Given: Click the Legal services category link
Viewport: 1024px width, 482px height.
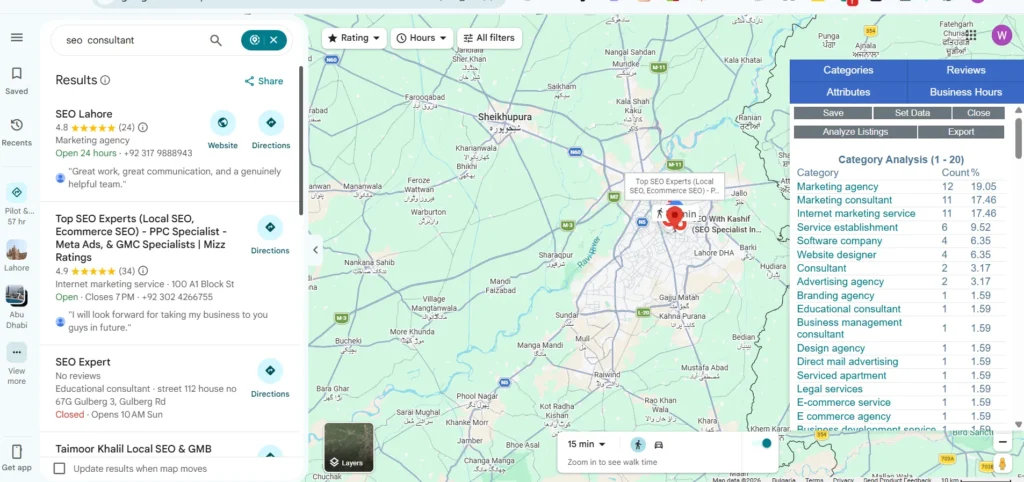Looking at the screenshot, I should [829, 389].
